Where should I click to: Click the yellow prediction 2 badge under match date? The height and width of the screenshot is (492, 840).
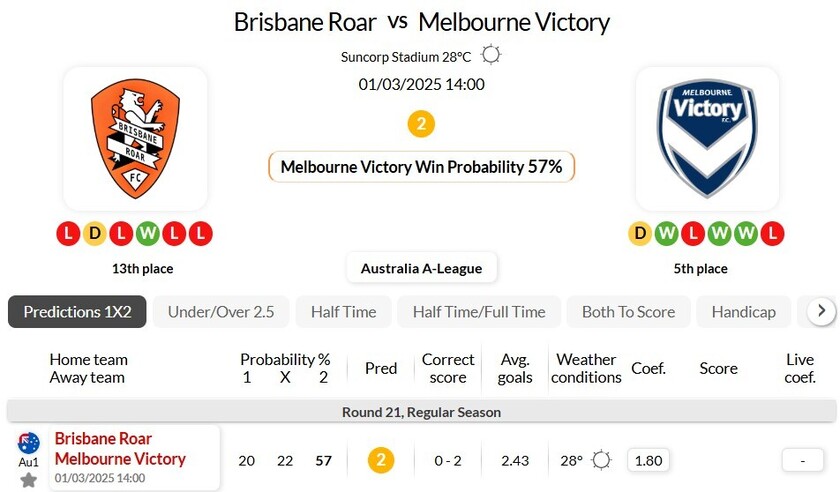[421, 124]
